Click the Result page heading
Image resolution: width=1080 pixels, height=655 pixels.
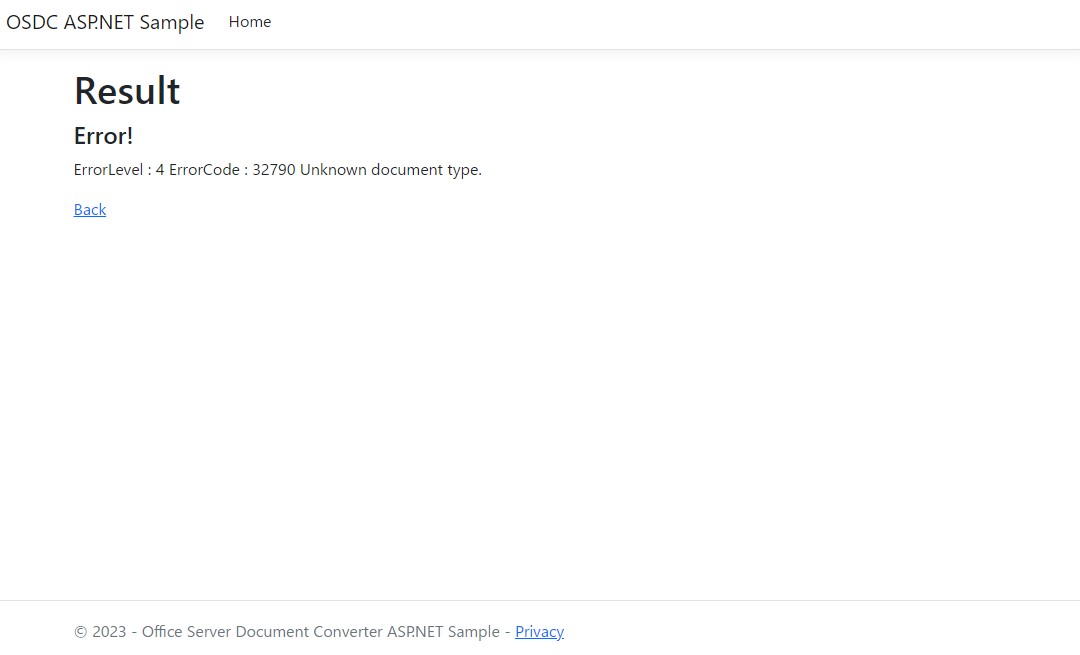tap(127, 91)
